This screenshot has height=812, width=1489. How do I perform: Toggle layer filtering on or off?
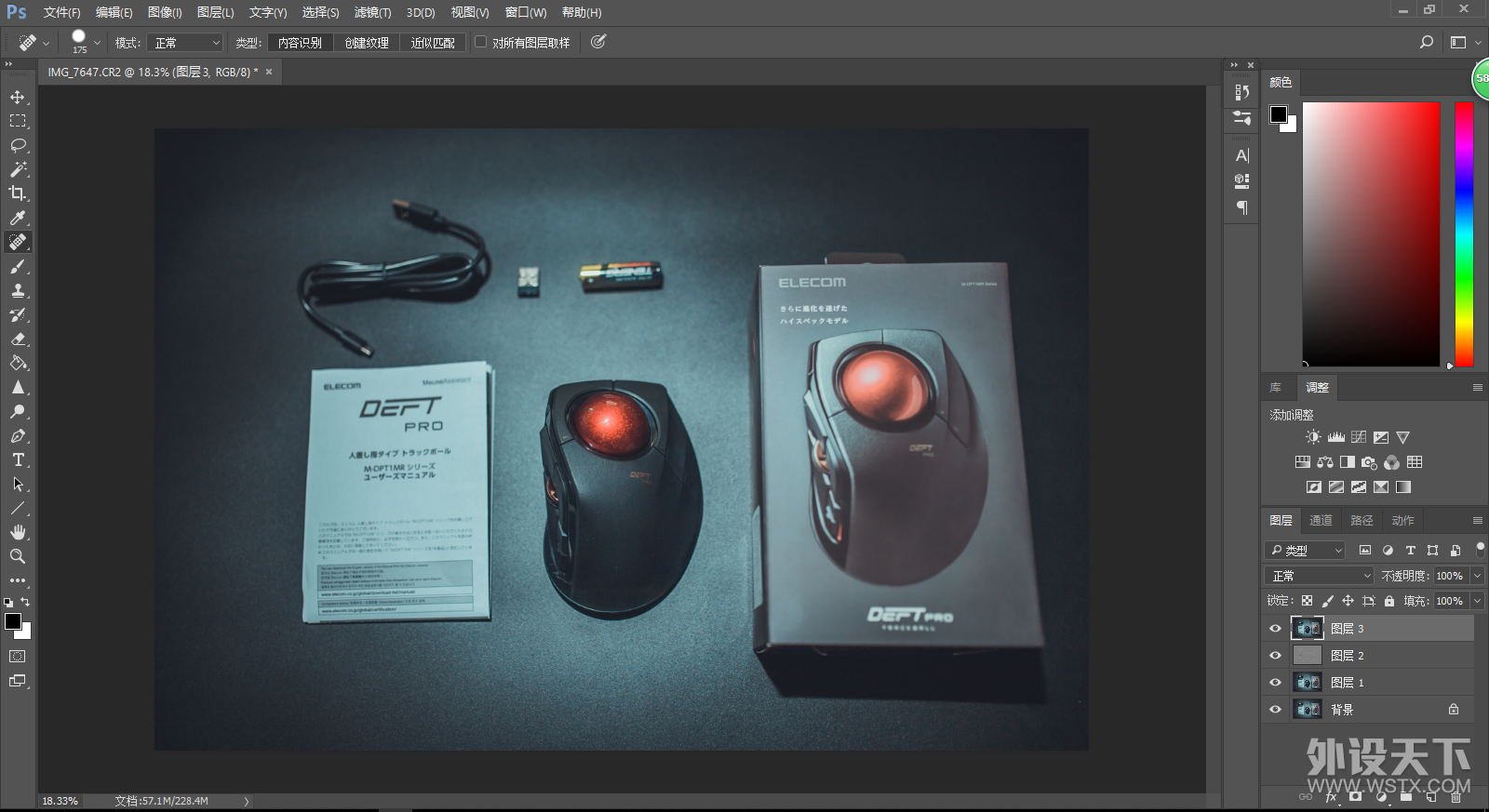pyautogui.click(x=1481, y=549)
